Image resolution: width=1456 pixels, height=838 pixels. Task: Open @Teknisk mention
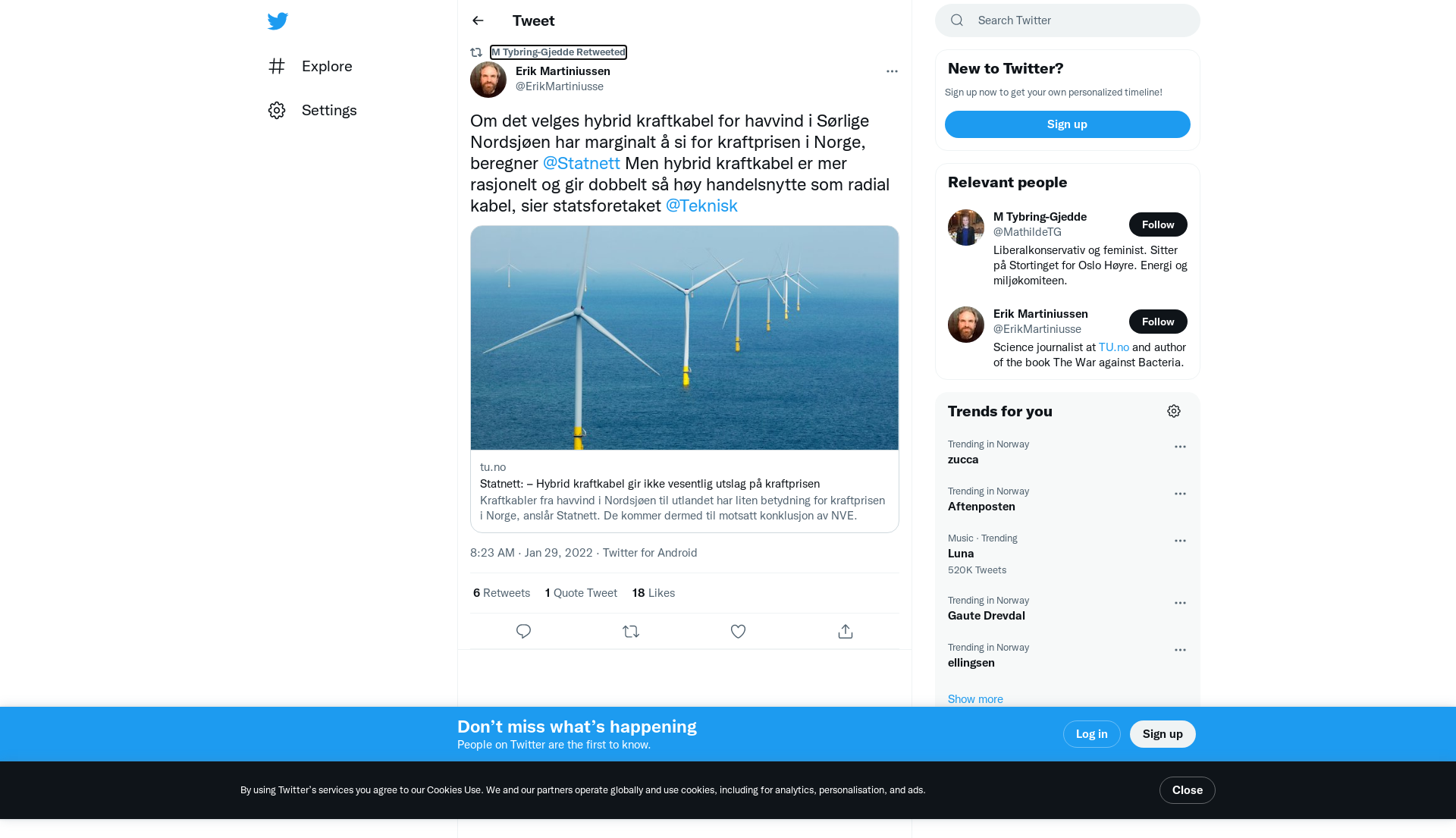[x=701, y=206]
